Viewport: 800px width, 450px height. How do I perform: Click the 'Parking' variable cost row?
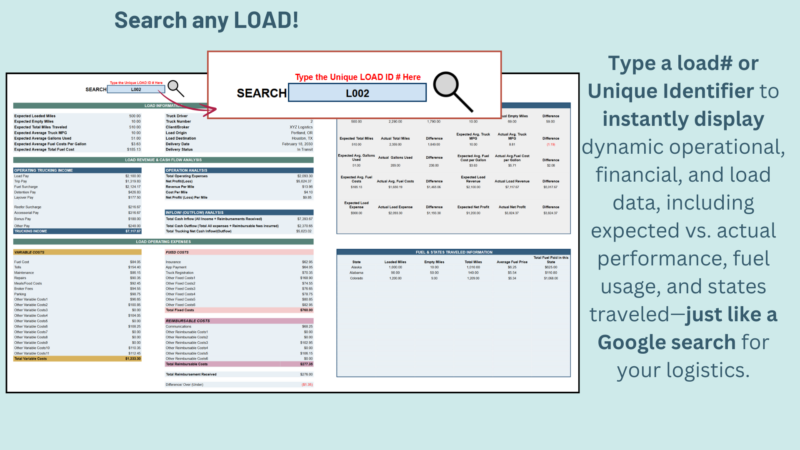click(77, 294)
